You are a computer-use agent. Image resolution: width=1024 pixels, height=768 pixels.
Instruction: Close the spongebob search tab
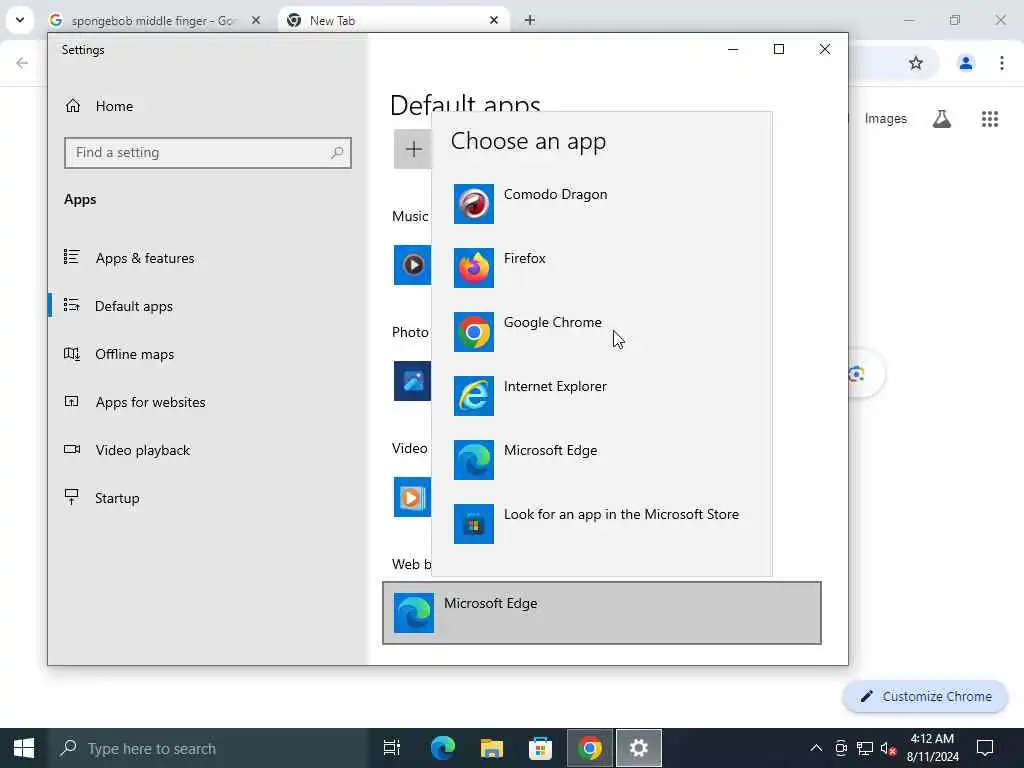[x=256, y=20]
